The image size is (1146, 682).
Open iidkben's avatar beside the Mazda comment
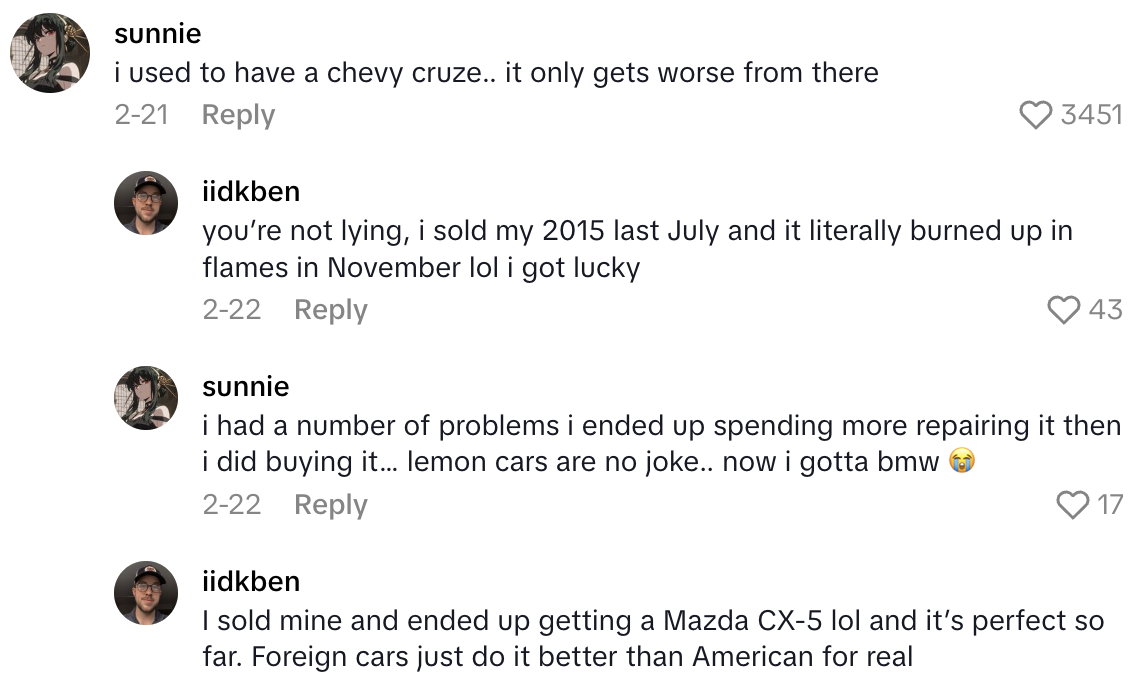[x=146, y=592]
